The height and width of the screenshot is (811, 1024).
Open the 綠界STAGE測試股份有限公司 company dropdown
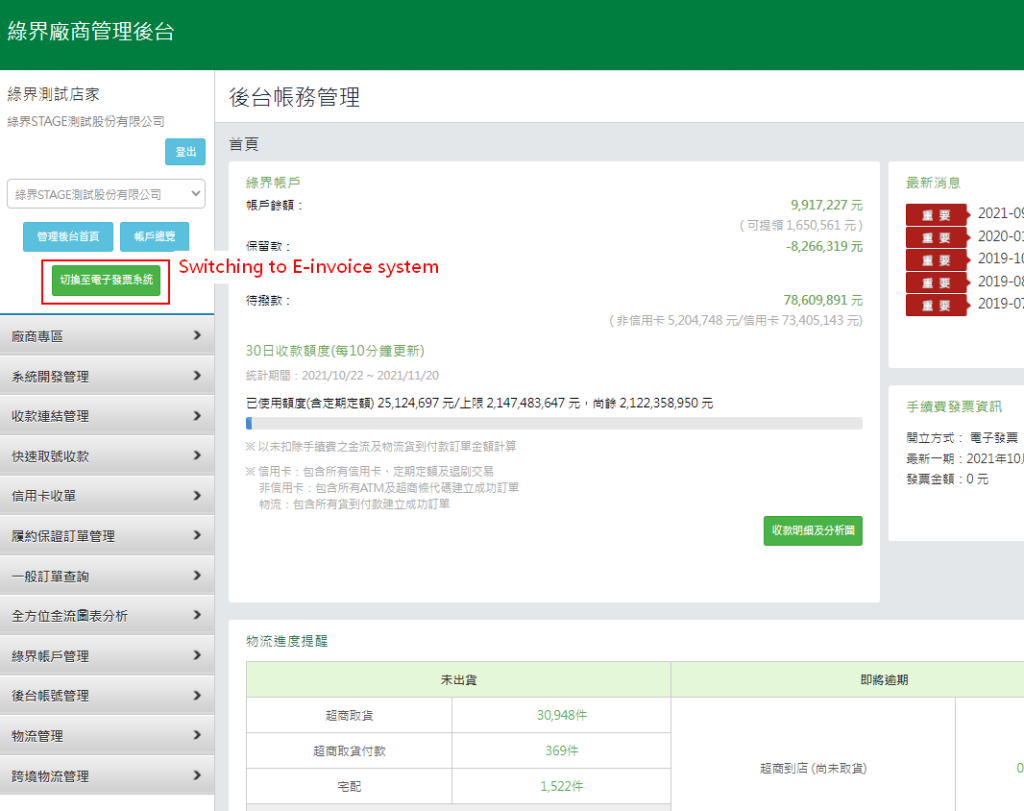coord(105,194)
